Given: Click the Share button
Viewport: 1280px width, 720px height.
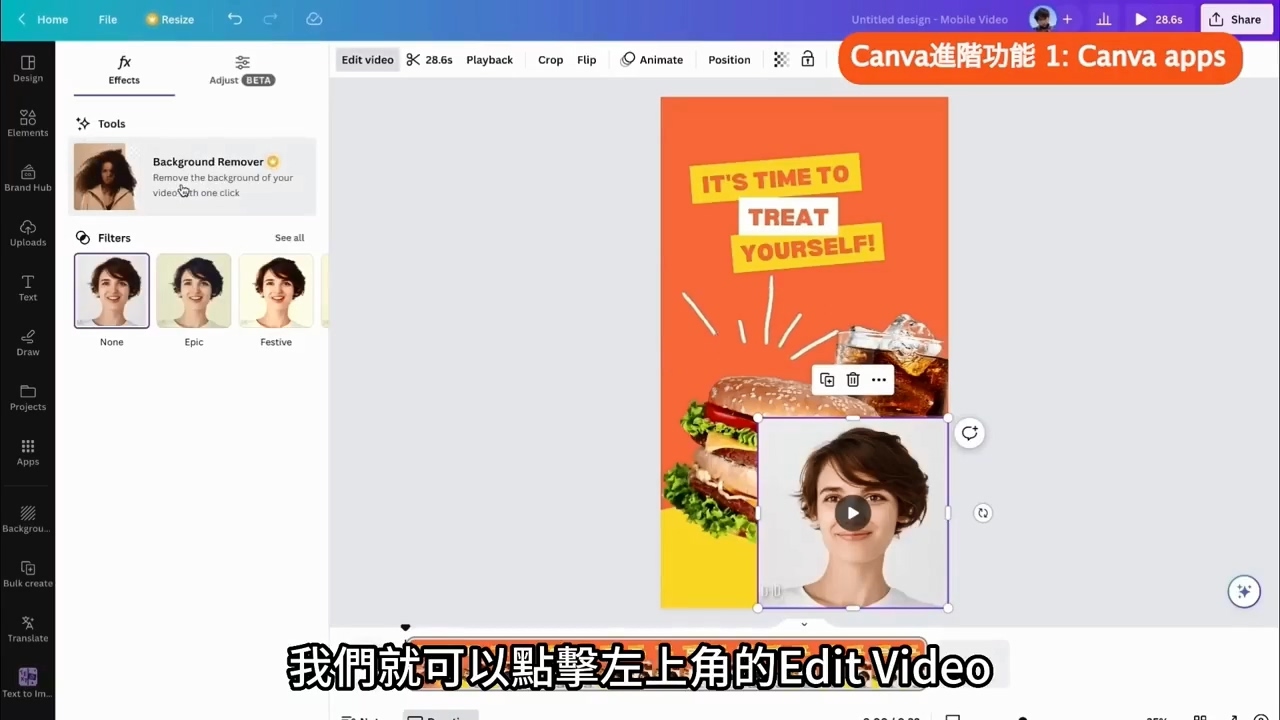Looking at the screenshot, I should coord(1237,19).
